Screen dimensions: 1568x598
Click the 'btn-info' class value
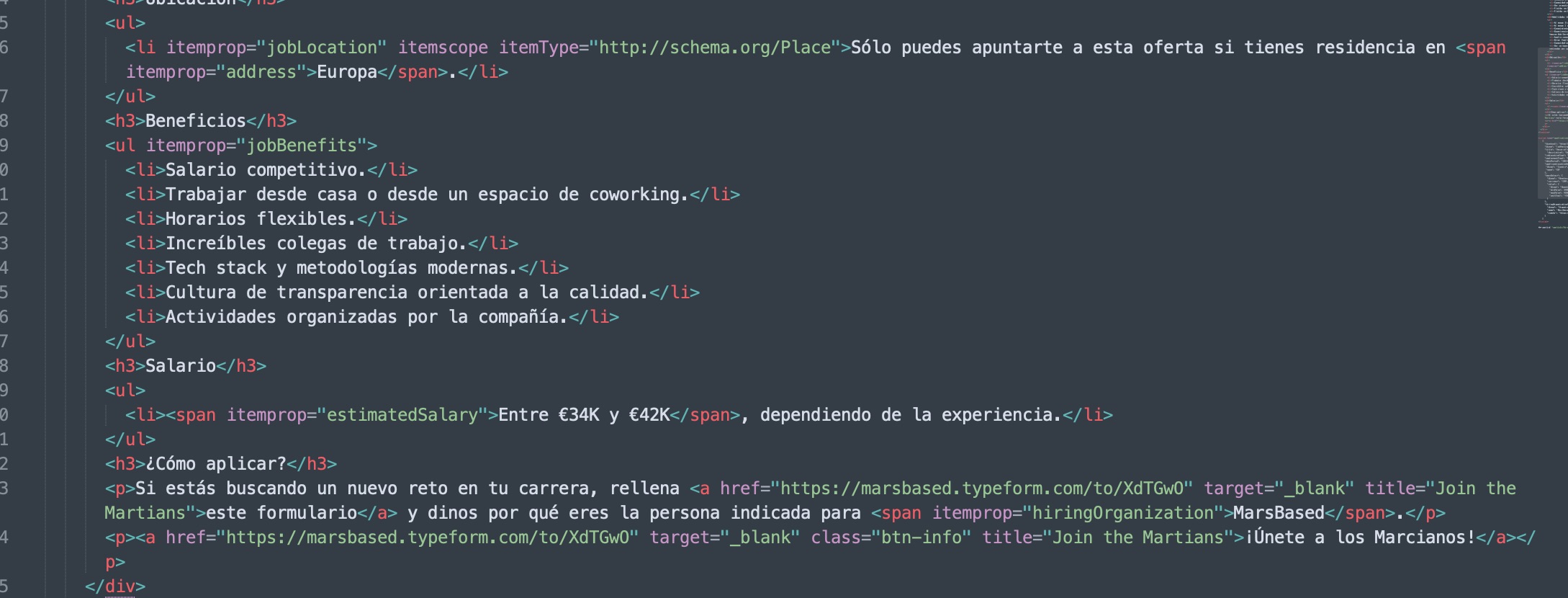pos(922,537)
